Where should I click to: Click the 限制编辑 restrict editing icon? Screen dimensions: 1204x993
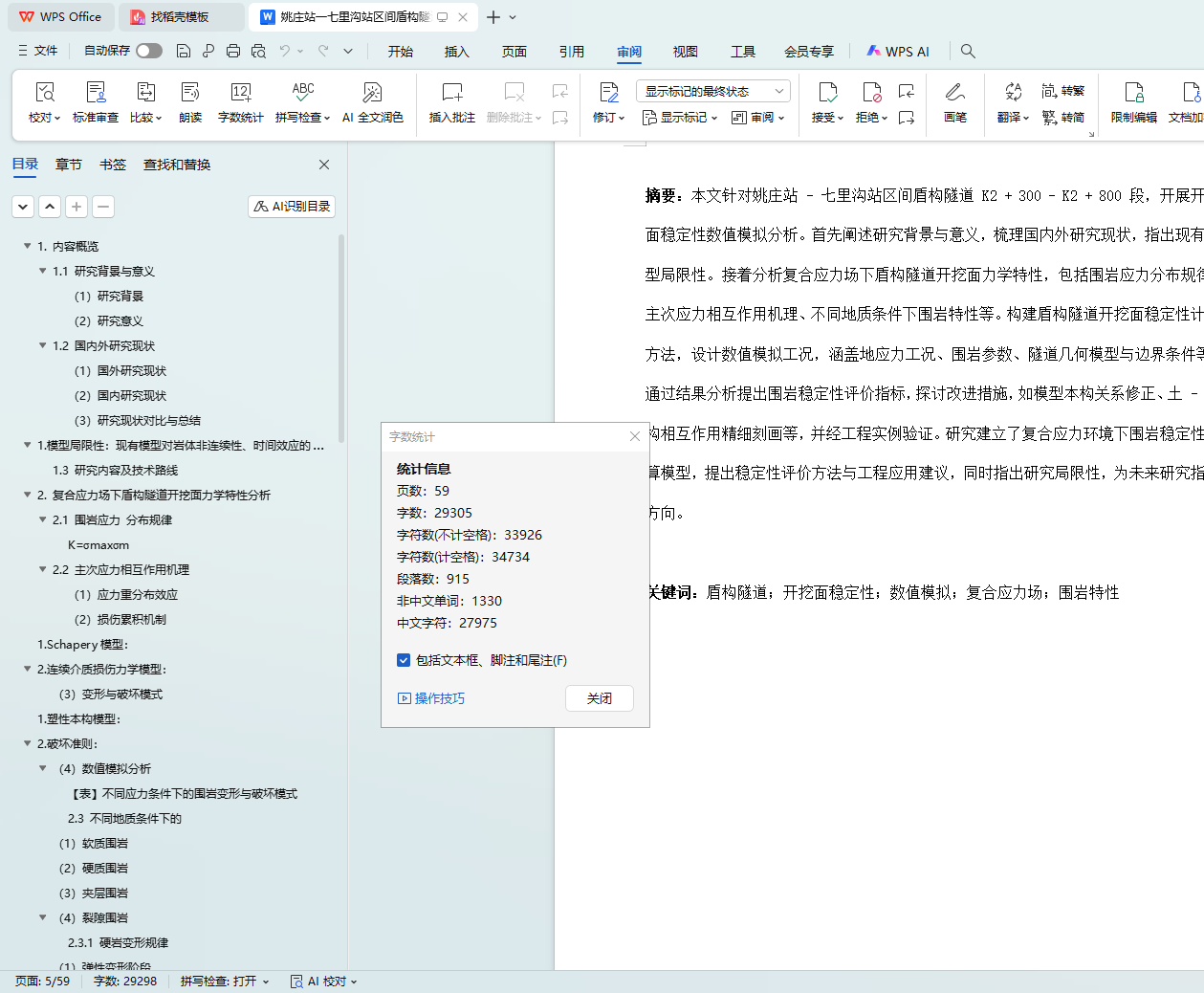[1133, 101]
